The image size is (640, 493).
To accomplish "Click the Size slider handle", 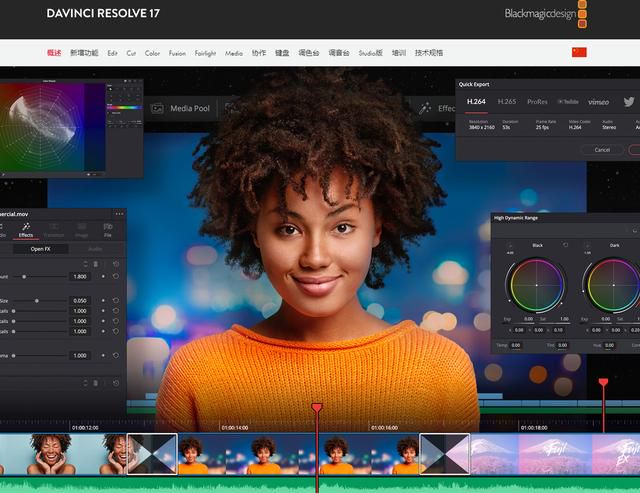I will pos(37,301).
